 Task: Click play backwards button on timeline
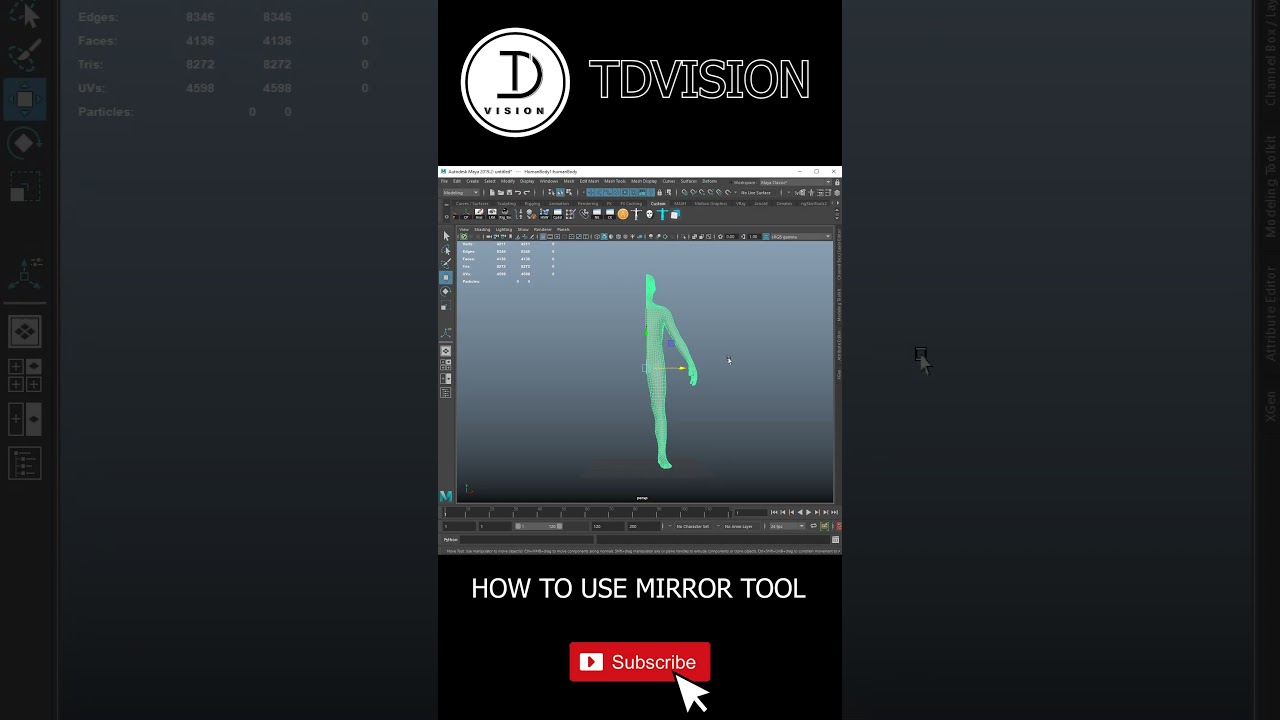point(800,512)
